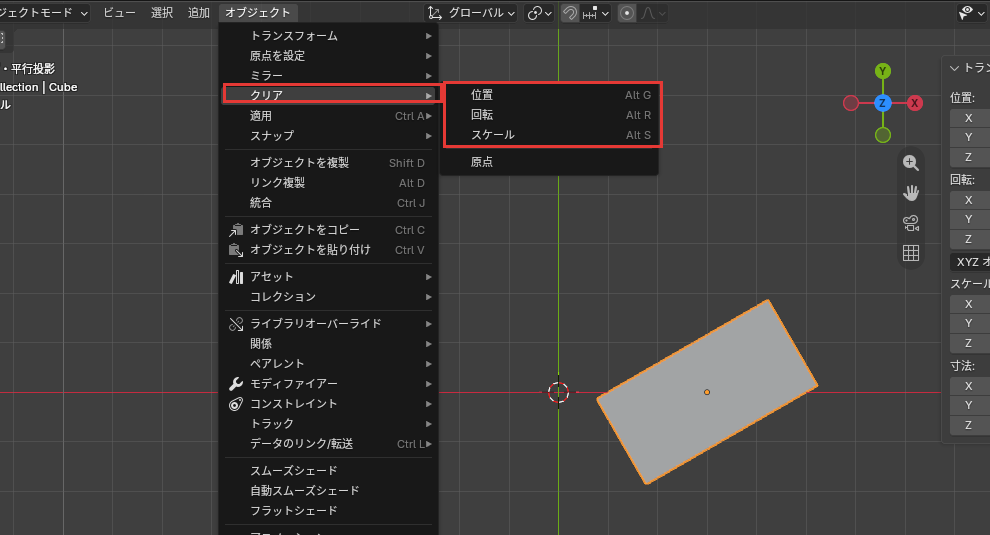Open グローバル transform orientation dropdown
Image resolution: width=990 pixels, height=535 pixels.
pyautogui.click(x=471, y=13)
